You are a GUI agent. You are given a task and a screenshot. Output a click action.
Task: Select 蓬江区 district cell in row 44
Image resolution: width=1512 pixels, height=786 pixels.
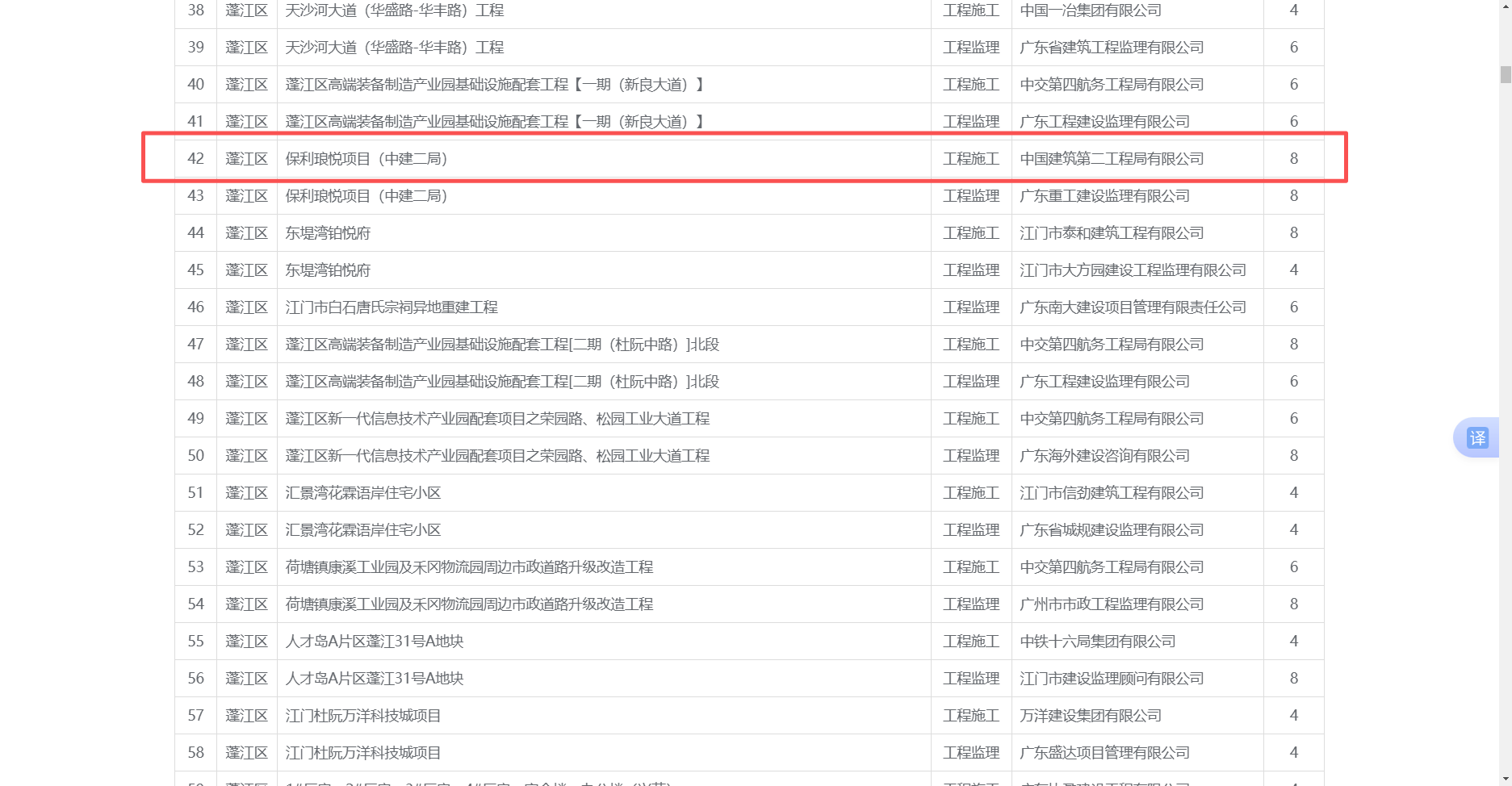pyautogui.click(x=247, y=233)
